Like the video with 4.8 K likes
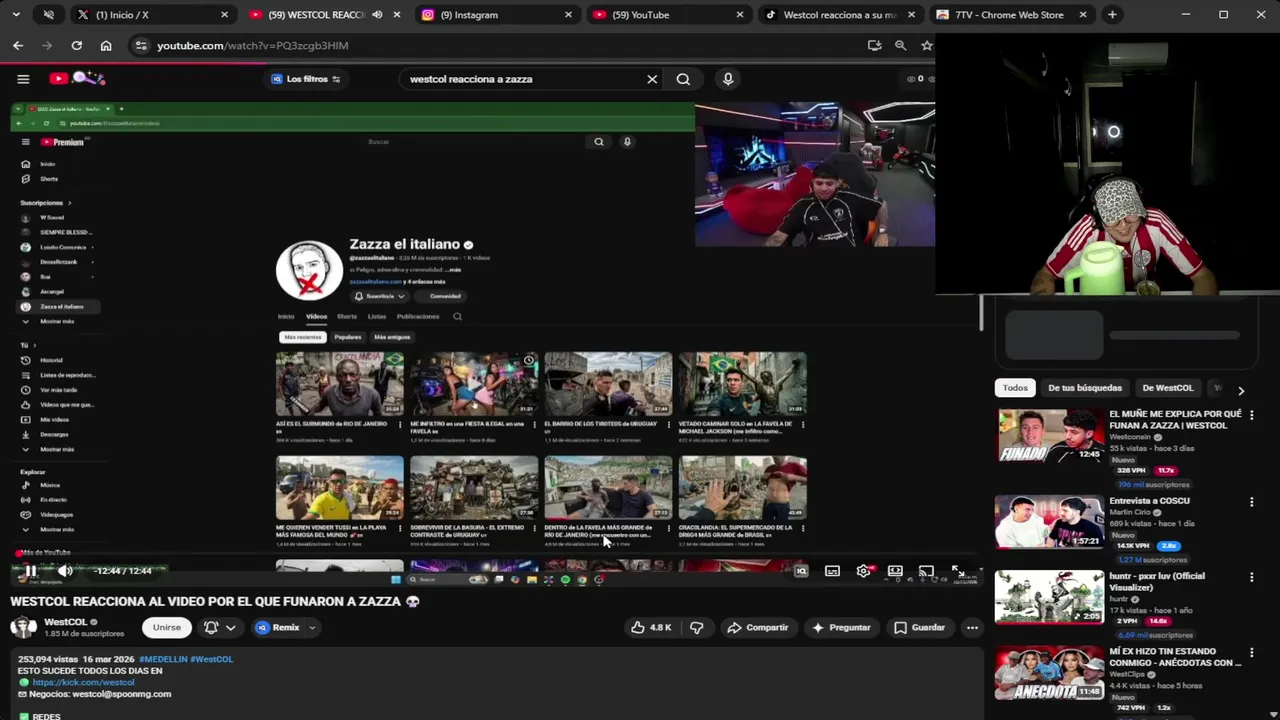Image resolution: width=1280 pixels, height=720 pixels. 650,628
